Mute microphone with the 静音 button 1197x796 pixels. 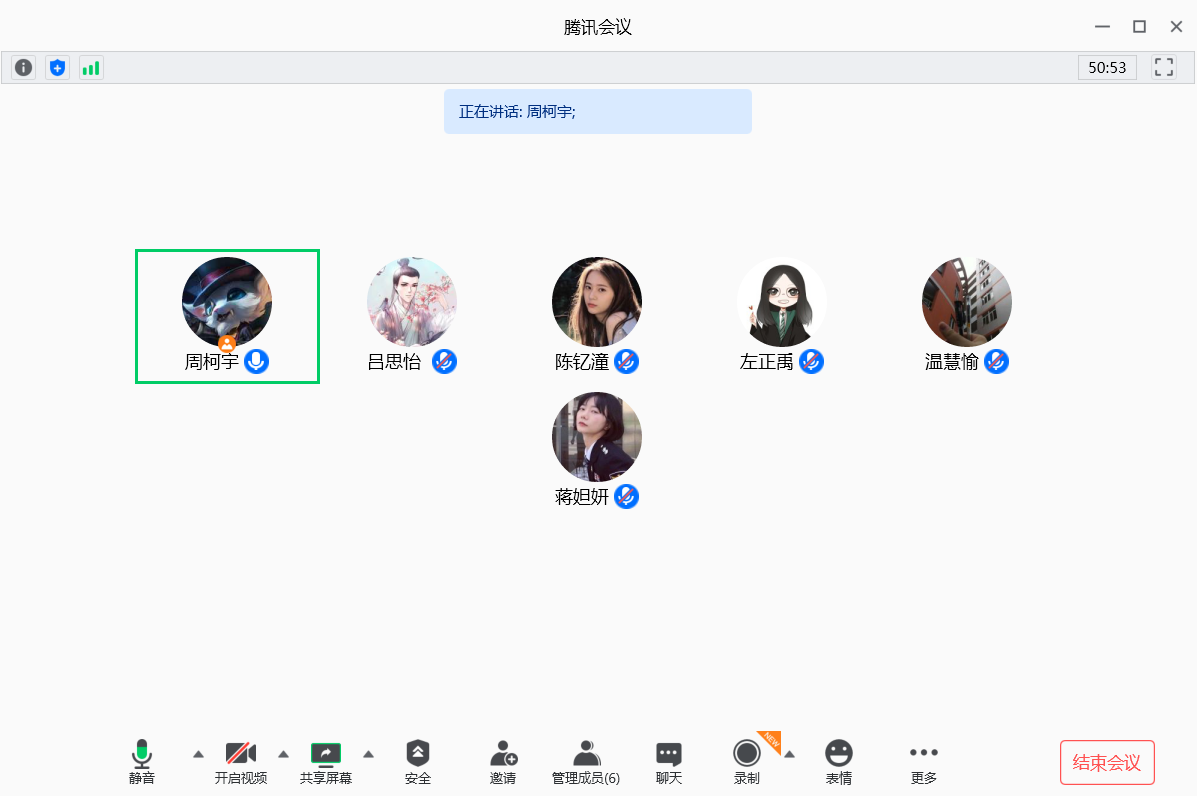(x=142, y=762)
